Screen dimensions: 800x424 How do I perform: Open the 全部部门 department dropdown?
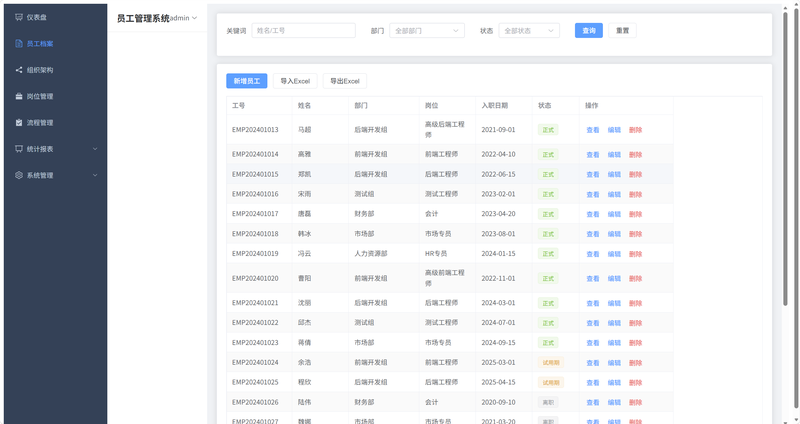pos(427,31)
